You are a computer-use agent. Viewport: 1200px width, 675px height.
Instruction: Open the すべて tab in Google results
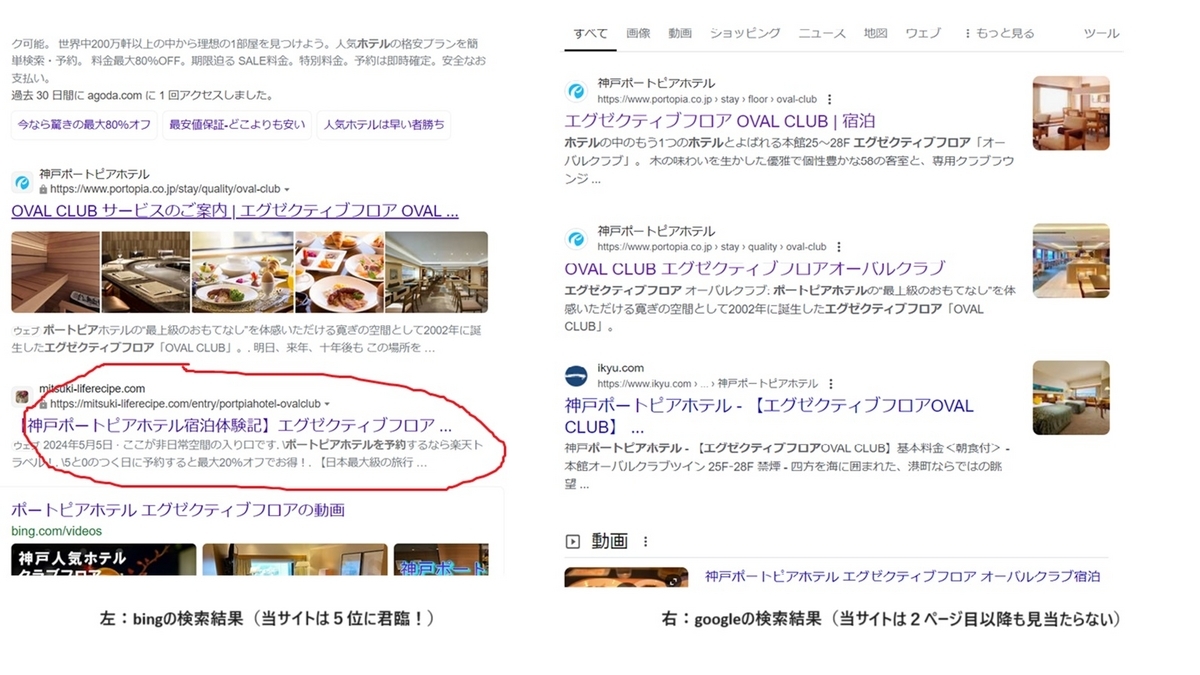click(x=590, y=33)
